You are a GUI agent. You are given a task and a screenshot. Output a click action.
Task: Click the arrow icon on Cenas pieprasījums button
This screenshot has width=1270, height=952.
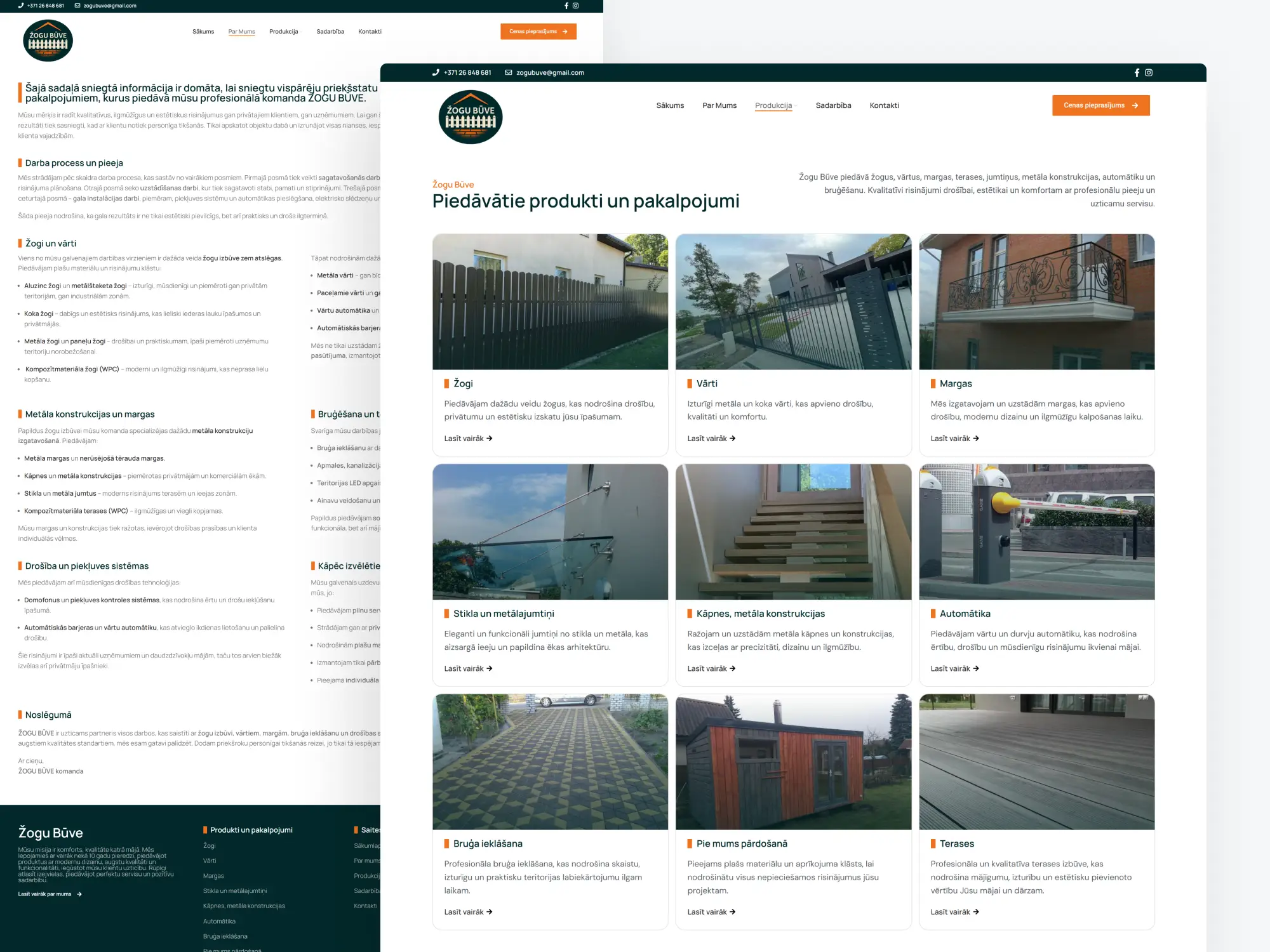[1135, 105]
